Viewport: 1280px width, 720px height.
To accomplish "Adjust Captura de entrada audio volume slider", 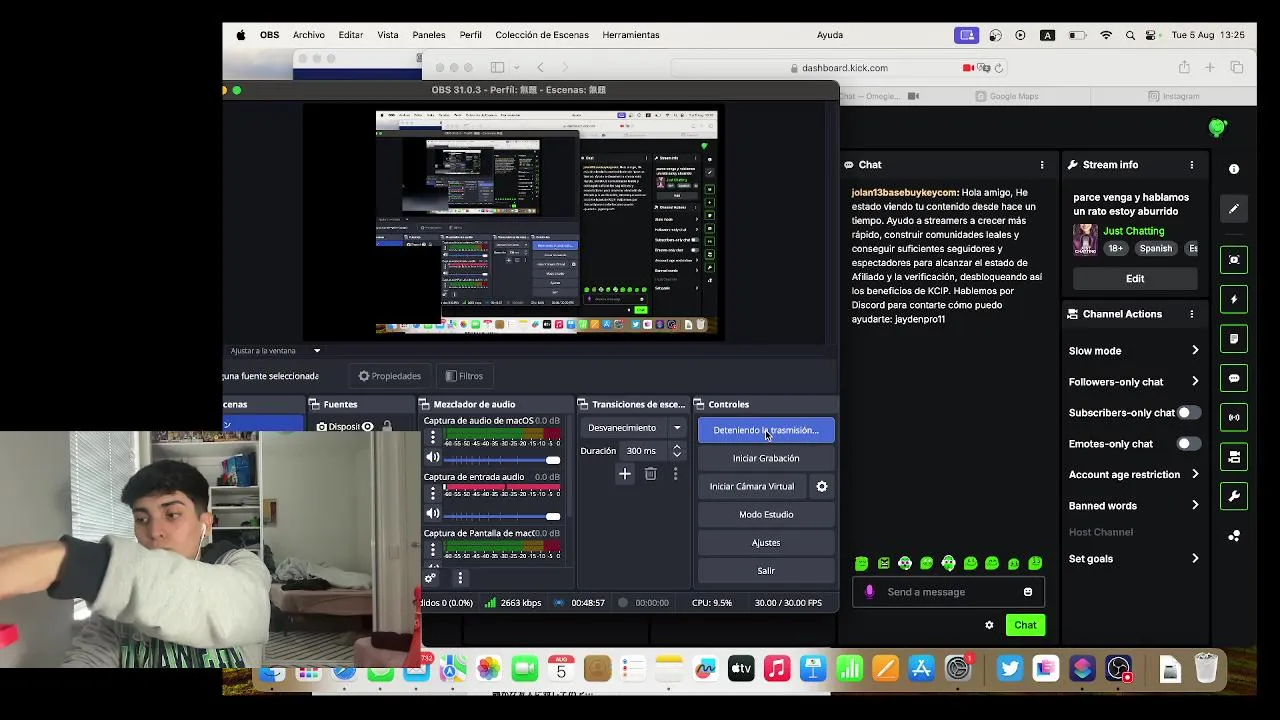I will pyautogui.click(x=502, y=516).
